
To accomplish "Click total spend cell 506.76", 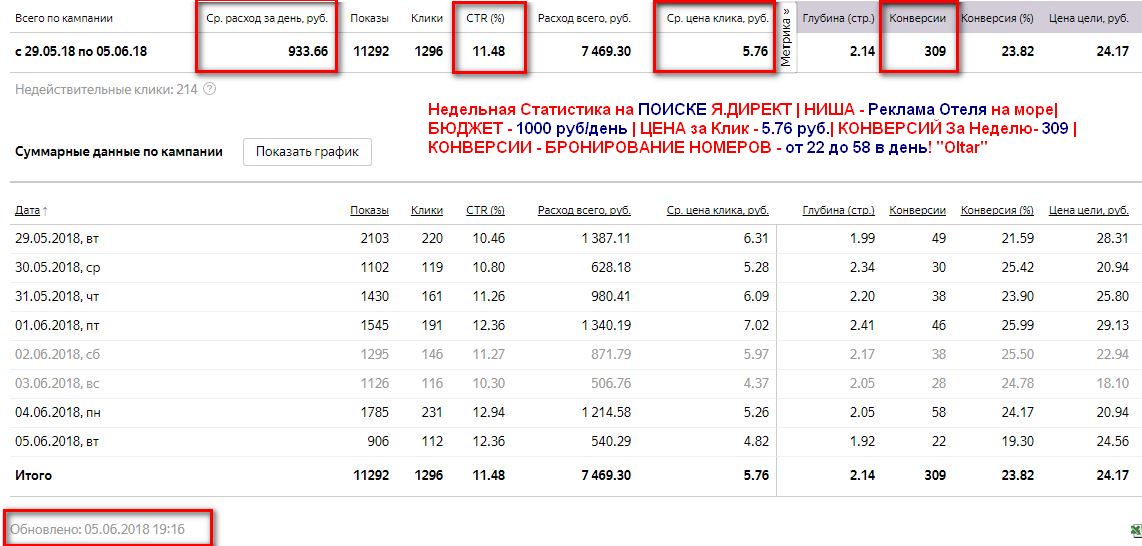I will point(613,384).
